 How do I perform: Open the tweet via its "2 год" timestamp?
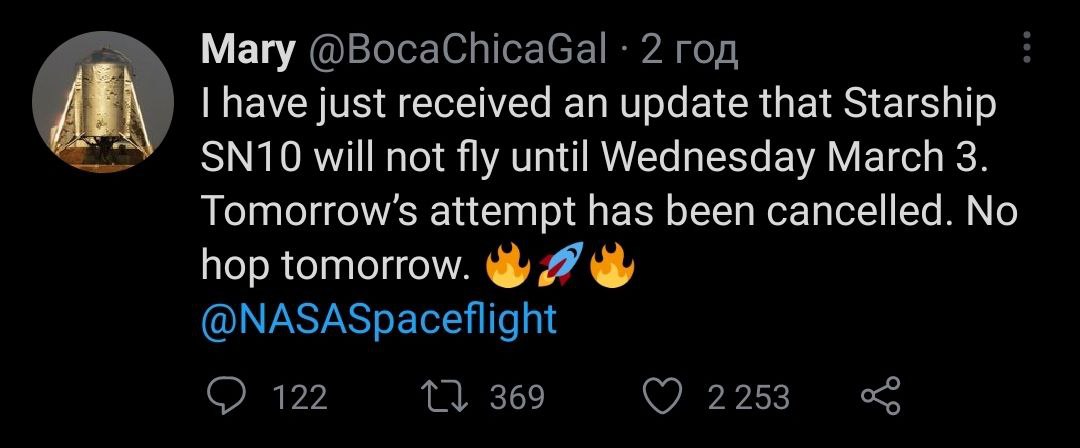(689, 49)
